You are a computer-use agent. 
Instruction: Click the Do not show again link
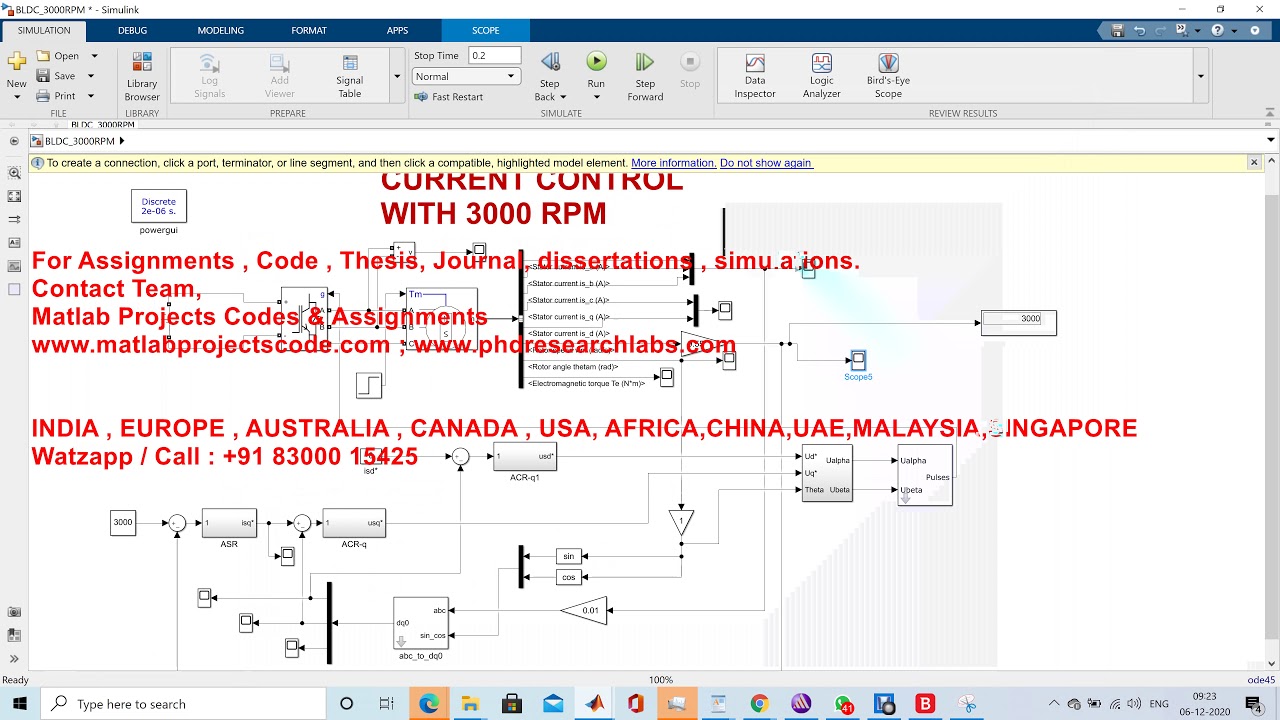point(765,163)
